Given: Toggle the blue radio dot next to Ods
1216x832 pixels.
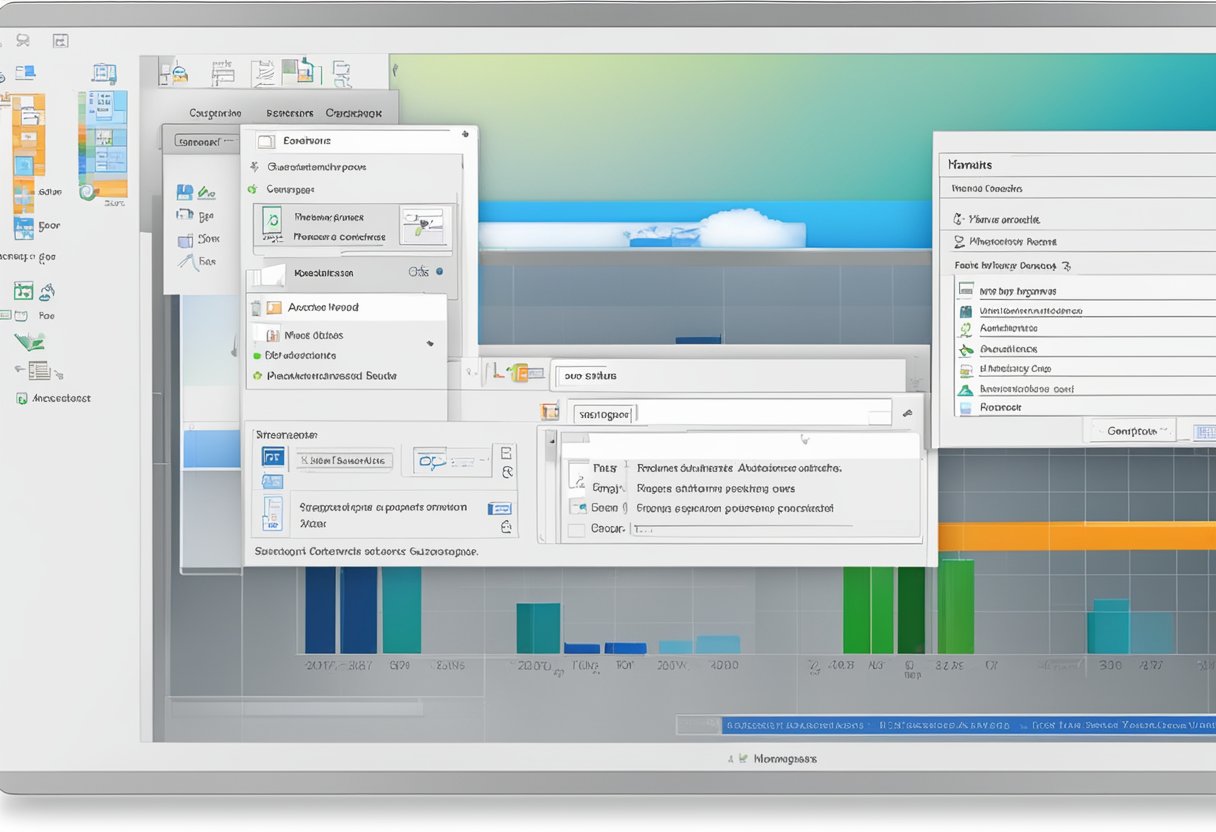Looking at the screenshot, I should [439, 271].
